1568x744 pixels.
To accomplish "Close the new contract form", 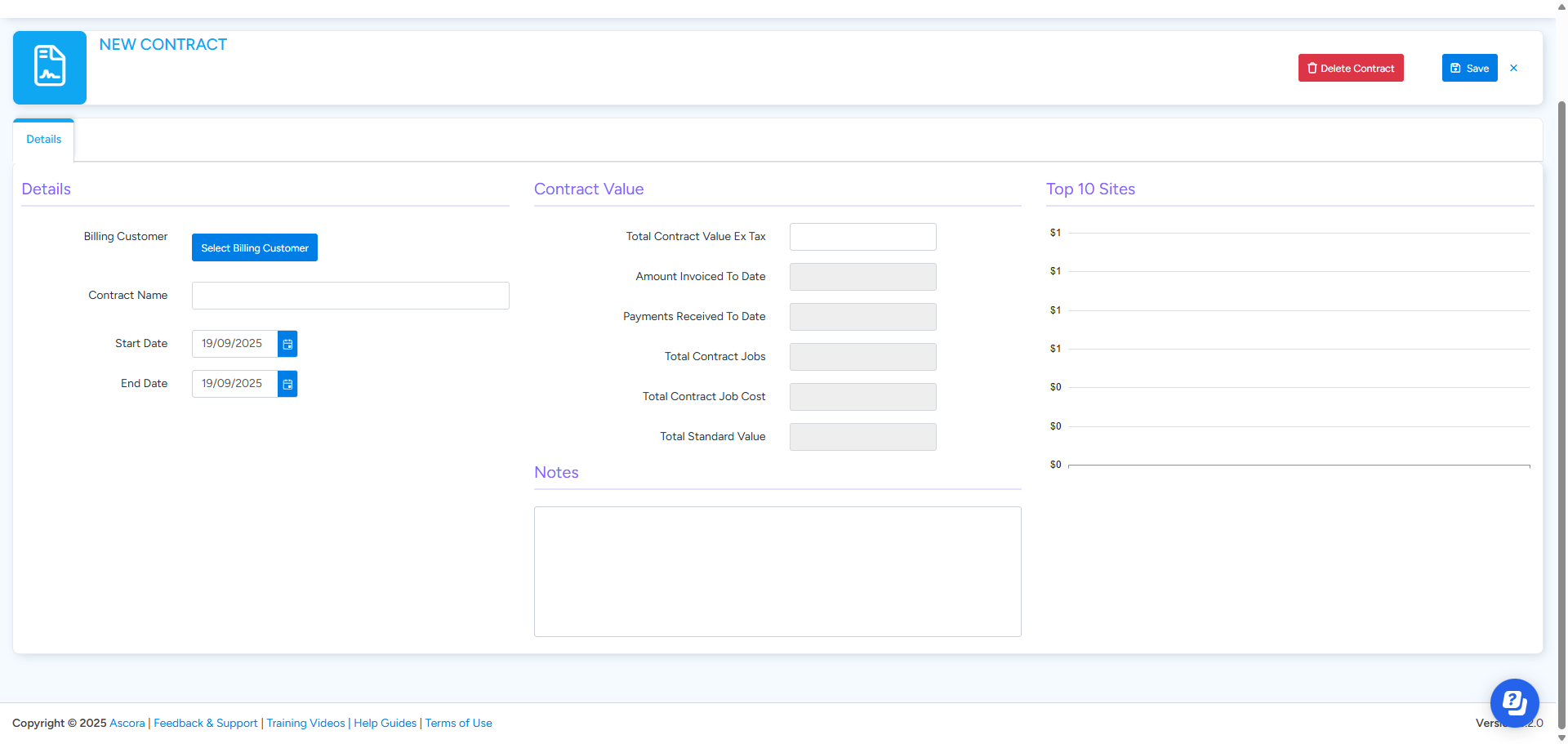I will (1513, 69).
